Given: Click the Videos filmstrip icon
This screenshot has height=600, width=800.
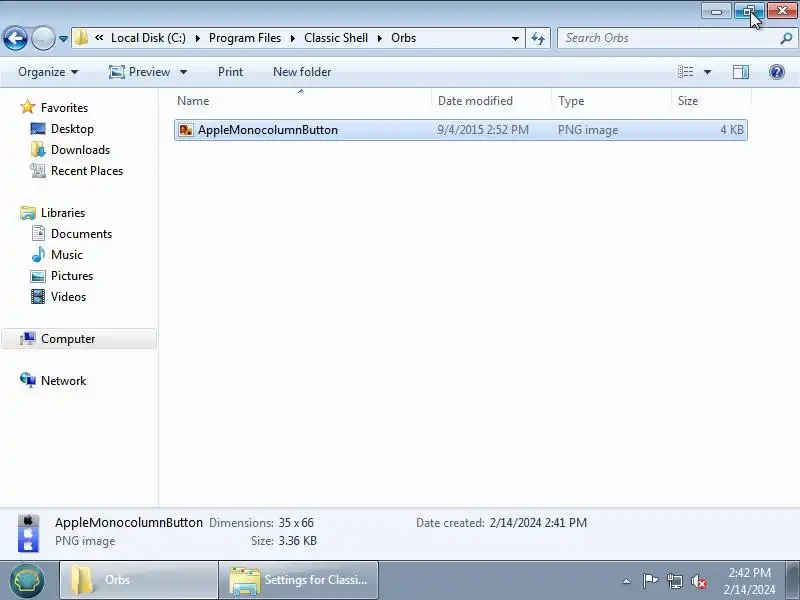Looking at the screenshot, I should point(38,296).
